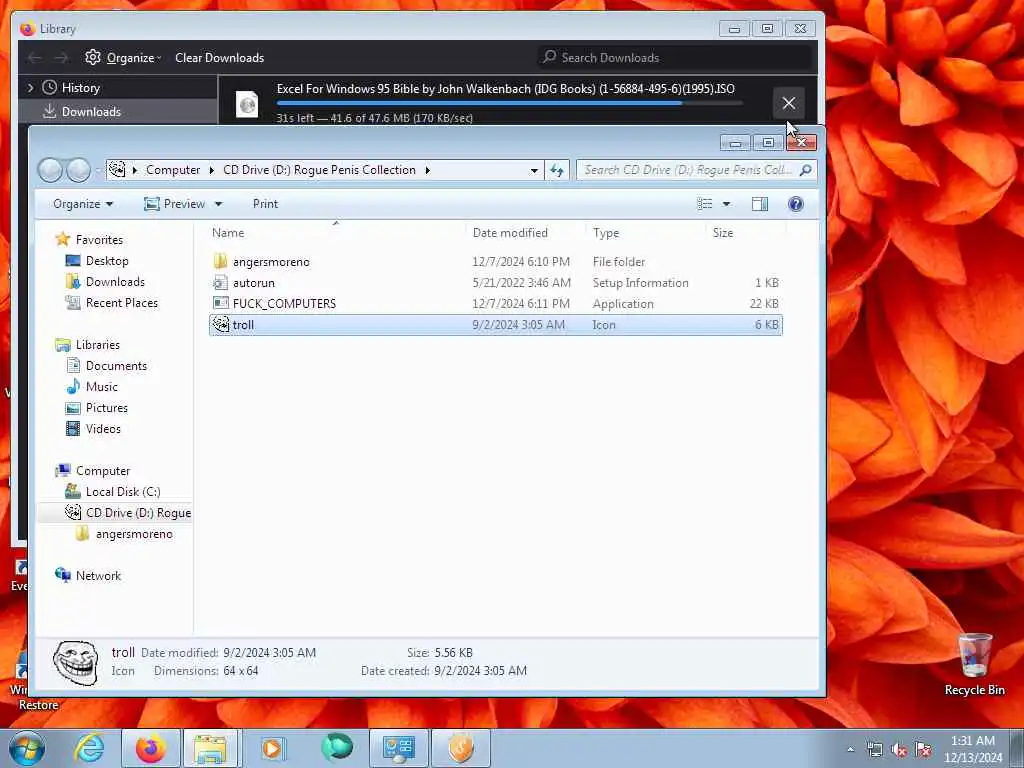Click Clear Downloads in Library window

[x=219, y=57]
